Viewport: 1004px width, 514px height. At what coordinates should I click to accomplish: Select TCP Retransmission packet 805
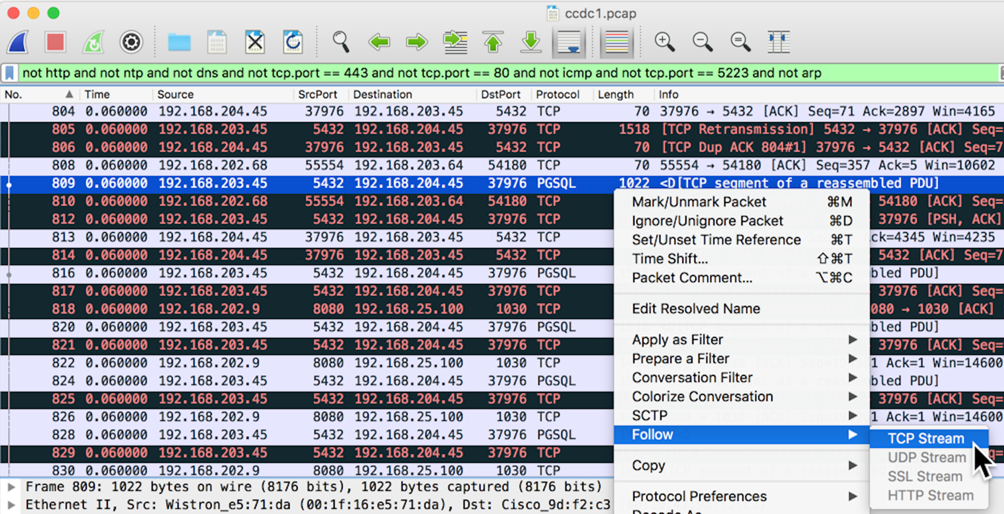[x=502, y=129]
